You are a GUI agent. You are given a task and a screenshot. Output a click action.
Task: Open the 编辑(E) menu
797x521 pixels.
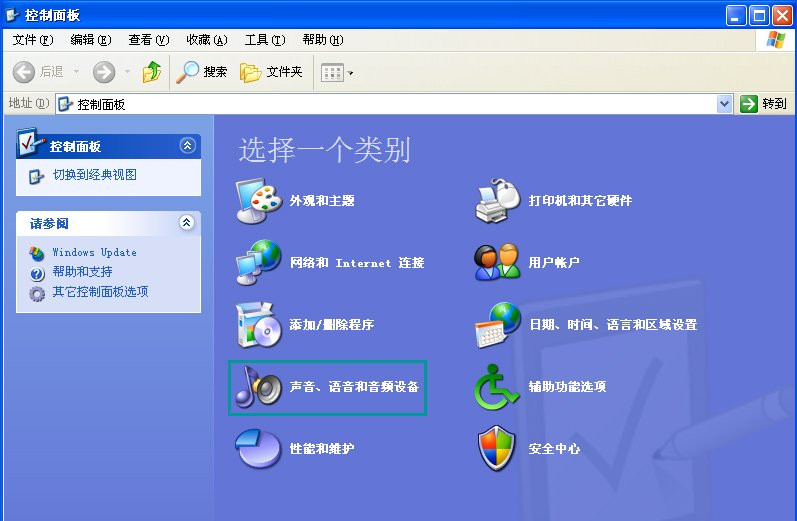coord(90,40)
